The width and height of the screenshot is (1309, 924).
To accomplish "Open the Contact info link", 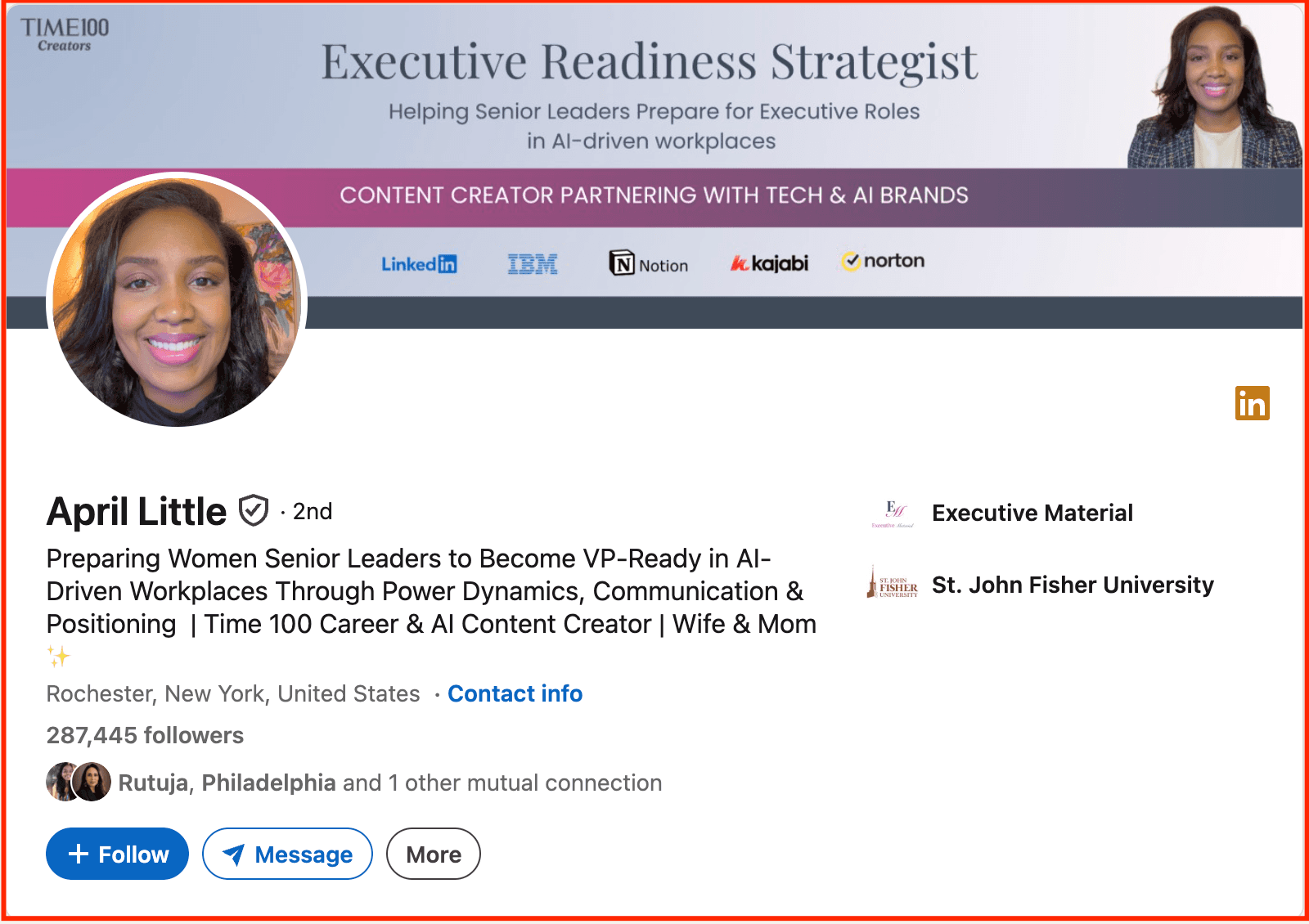I will 515,693.
